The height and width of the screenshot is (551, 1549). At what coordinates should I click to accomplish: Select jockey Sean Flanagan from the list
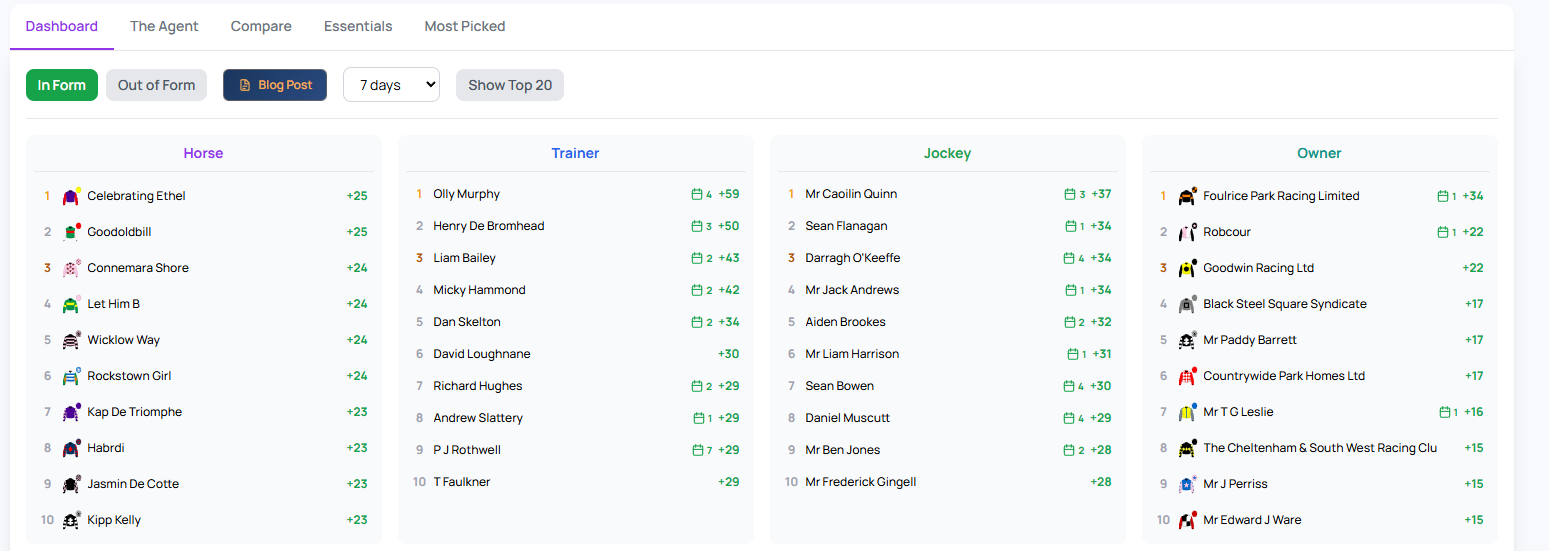coord(846,226)
